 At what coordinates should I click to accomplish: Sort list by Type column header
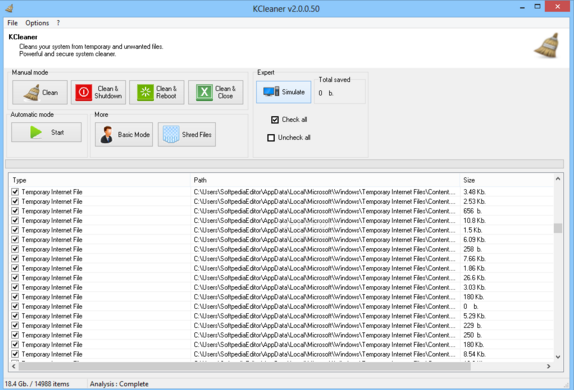tap(100, 180)
